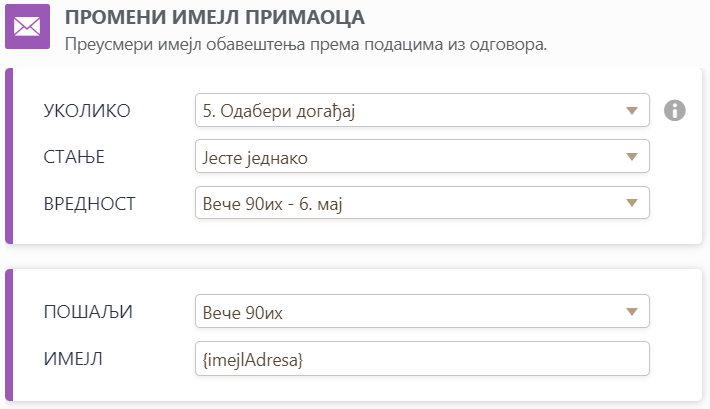Image resolution: width=710 pixels, height=409 pixels.
Task: Click the gray info icon
Action: [x=675, y=110]
